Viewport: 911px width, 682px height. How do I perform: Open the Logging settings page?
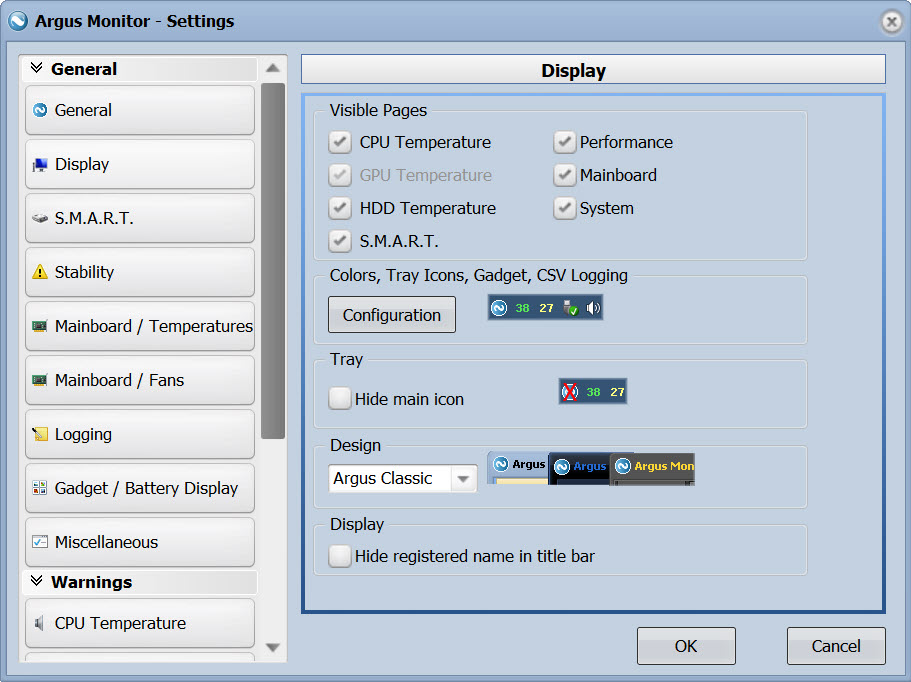(140, 435)
